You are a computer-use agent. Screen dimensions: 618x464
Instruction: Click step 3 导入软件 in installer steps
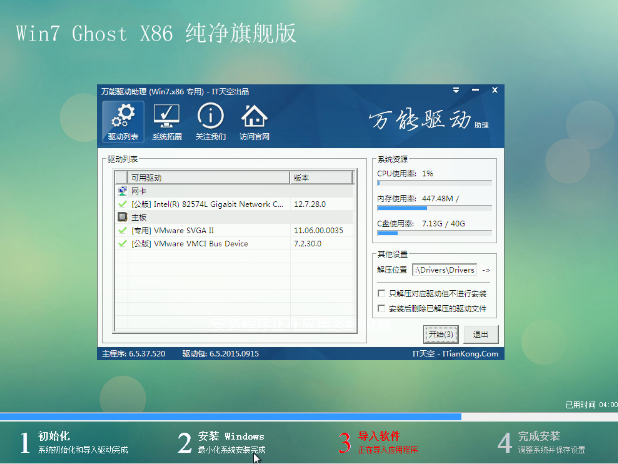(x=378, y=442)
